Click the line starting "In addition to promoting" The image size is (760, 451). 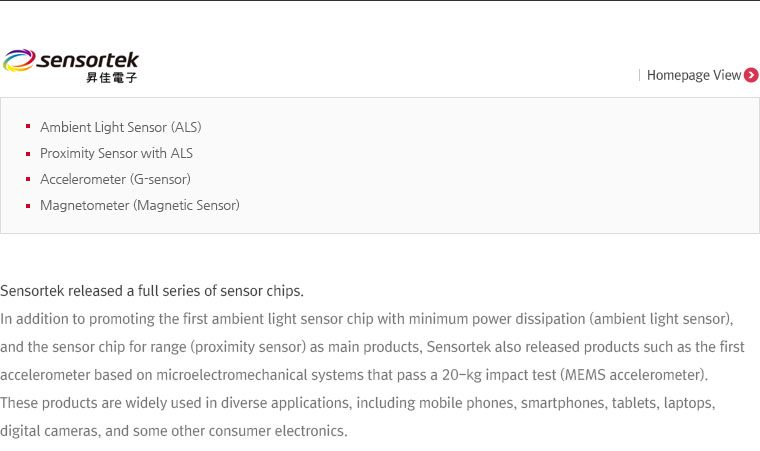pyautogui.click(x=367, y=319)
